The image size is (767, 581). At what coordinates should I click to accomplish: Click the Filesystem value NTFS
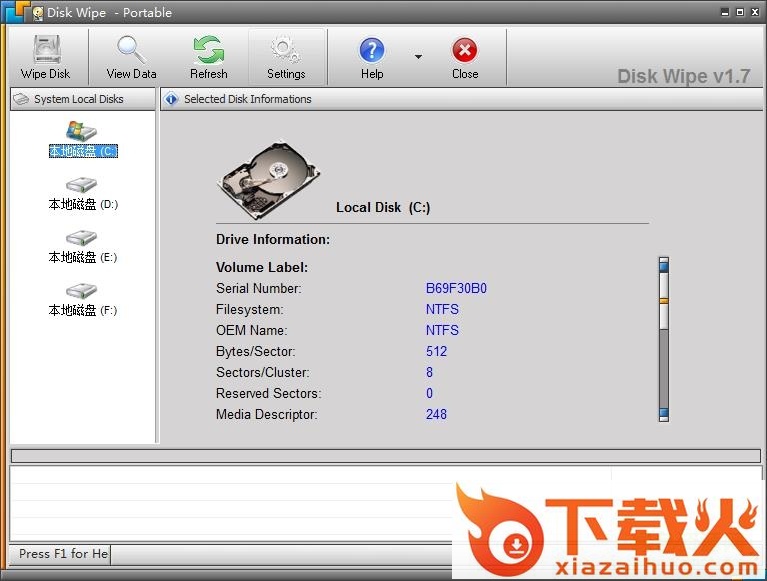coord(442,310)
